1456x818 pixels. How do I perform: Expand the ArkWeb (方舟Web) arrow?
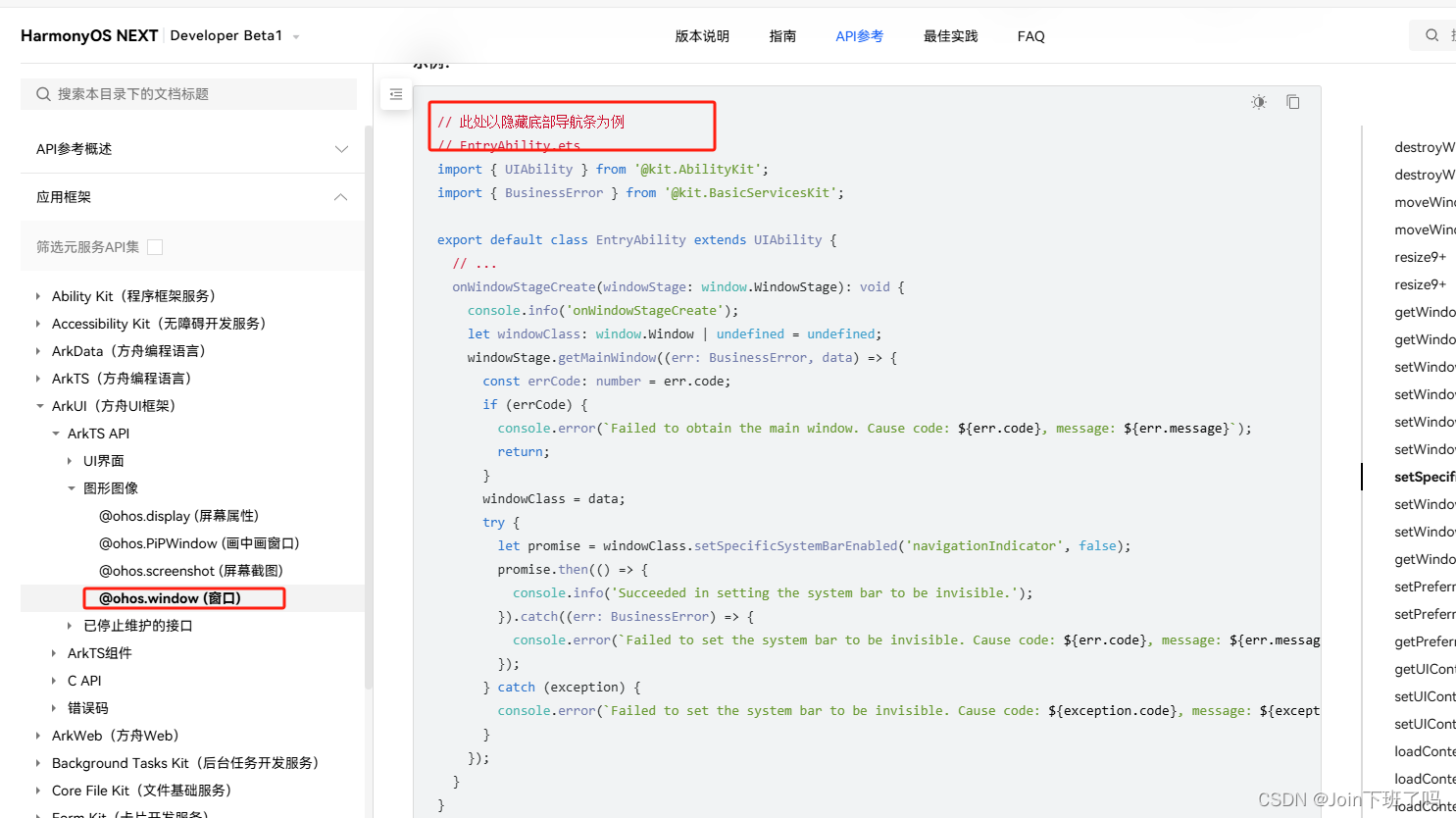coord(38,736)
